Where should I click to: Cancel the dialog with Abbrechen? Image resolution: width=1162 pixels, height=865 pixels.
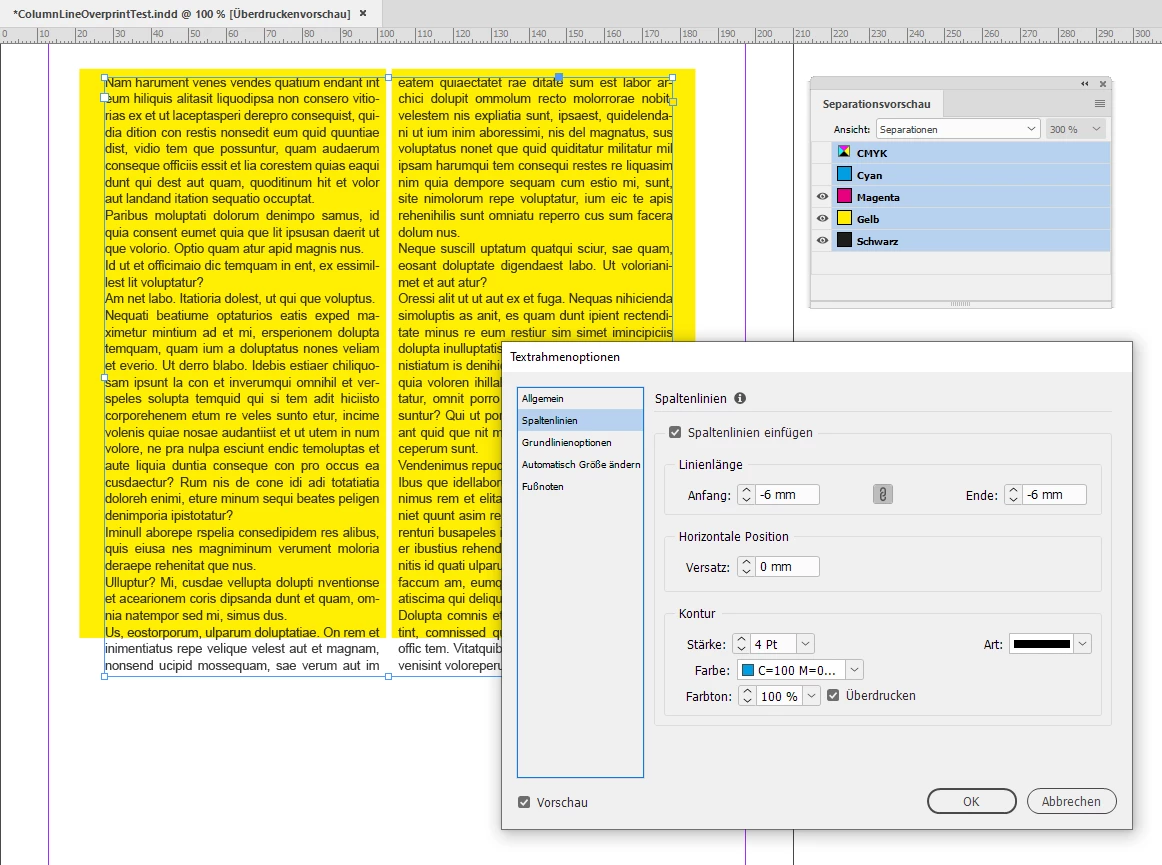click(1071, 801)
